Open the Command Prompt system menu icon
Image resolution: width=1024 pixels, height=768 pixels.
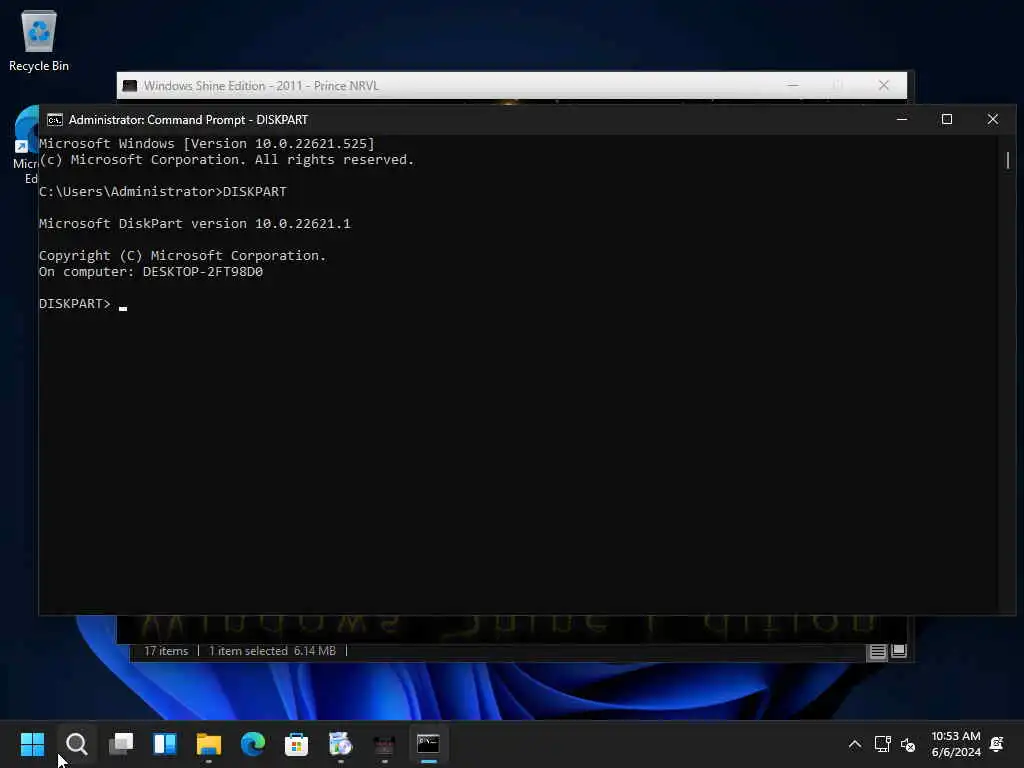(55, 120)
